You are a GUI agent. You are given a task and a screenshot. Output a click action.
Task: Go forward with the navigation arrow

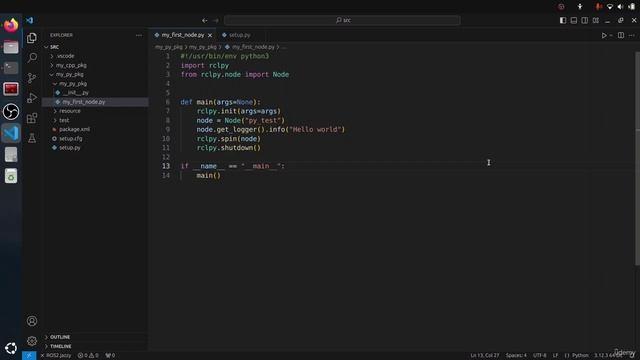pyautogui.click(x=216, y=20)
